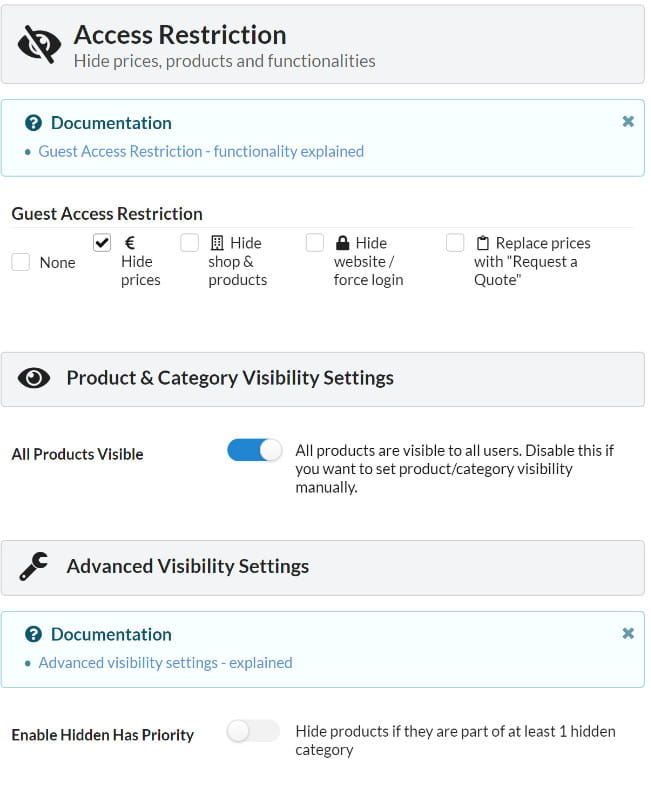
Task: Click the question mark icon beside first Documentation
Action: [x=34, y=123]
